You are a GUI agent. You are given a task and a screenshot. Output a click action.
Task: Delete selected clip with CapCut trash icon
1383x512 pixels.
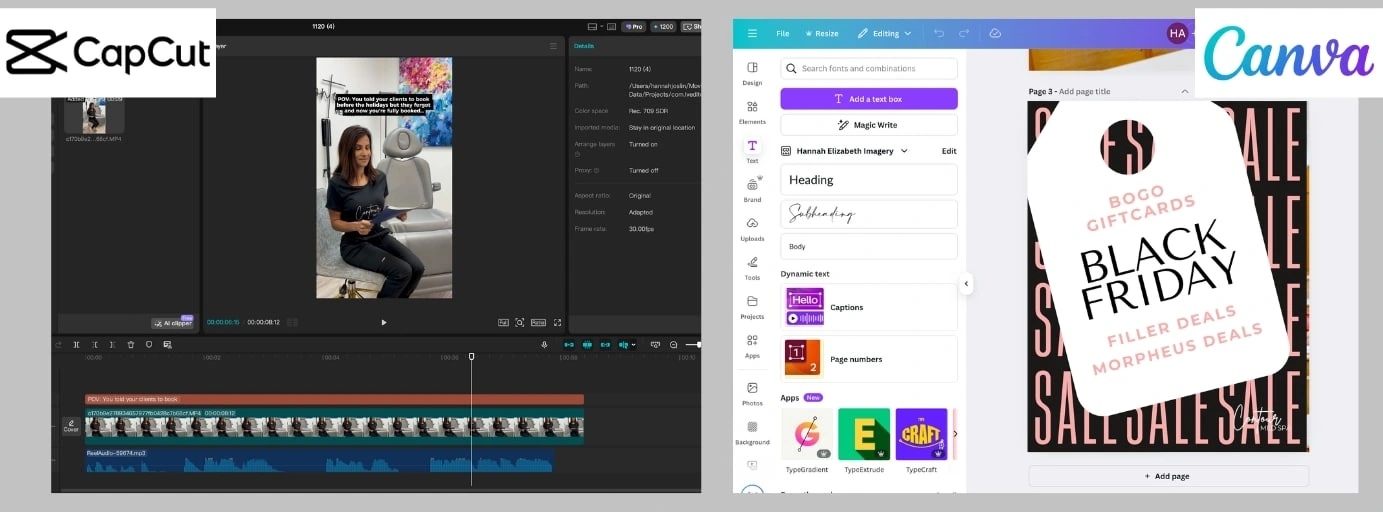point(131,344)
